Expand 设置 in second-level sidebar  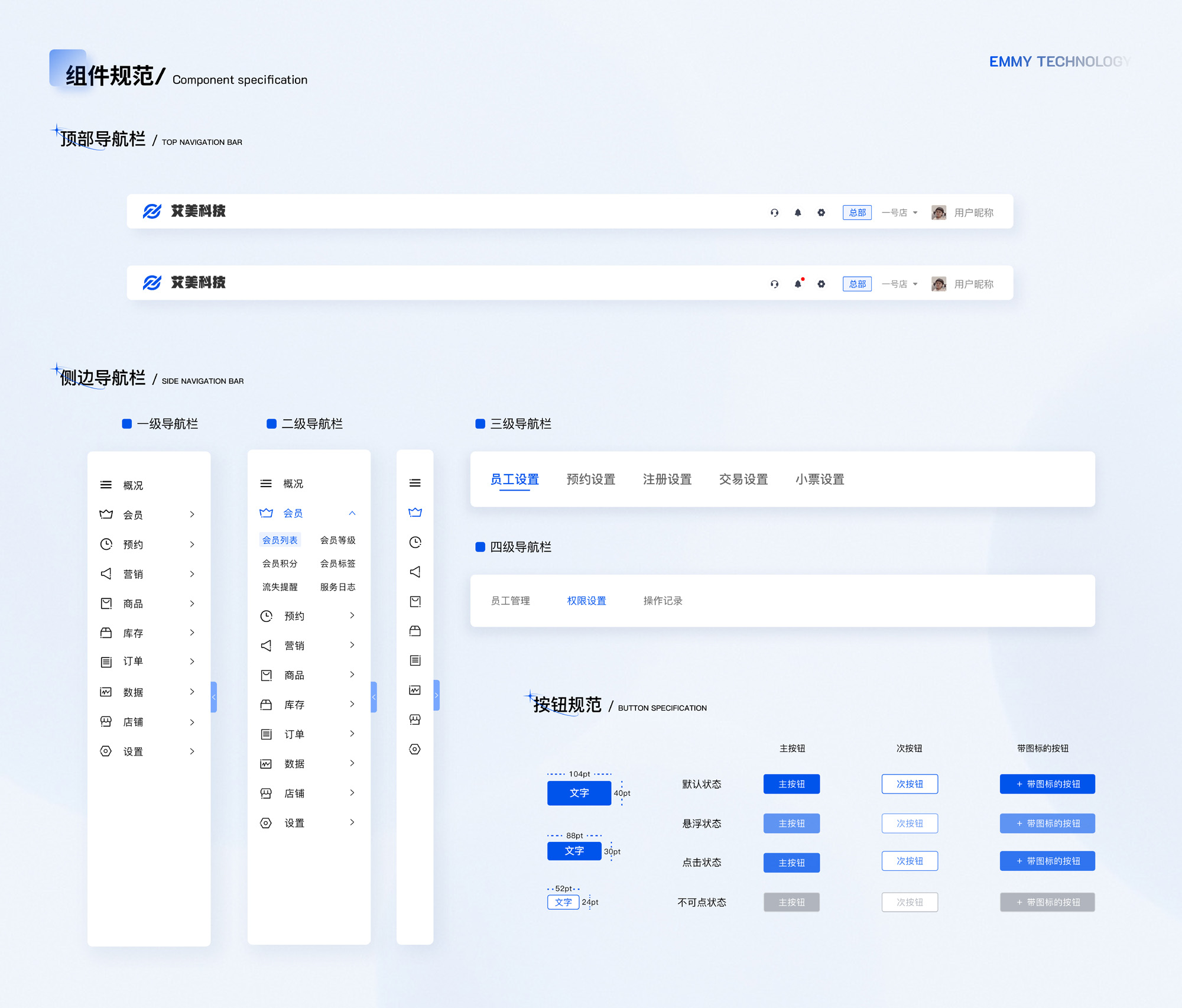click(352, 822)
